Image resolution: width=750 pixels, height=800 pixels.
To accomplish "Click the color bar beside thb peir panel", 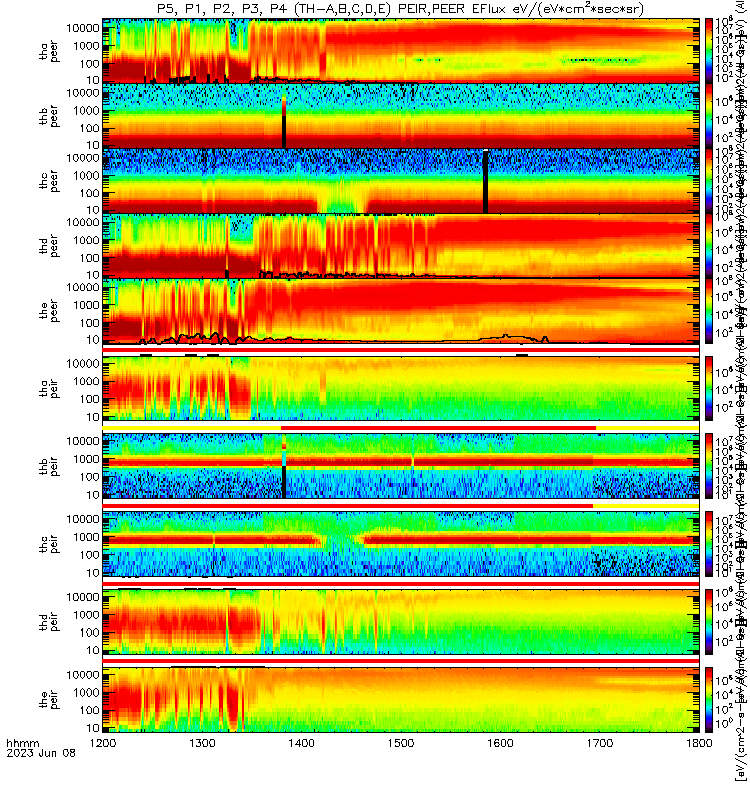I will pos(709,466).
